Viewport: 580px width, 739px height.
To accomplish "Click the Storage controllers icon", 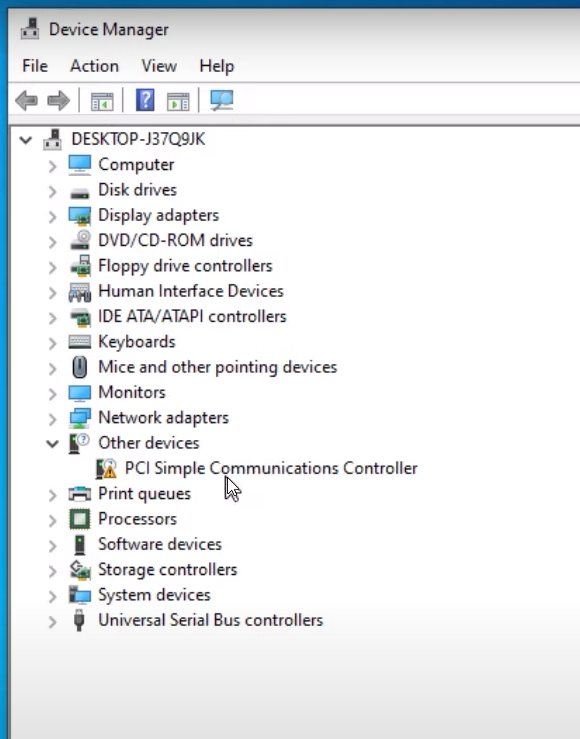I will (80, 570).
